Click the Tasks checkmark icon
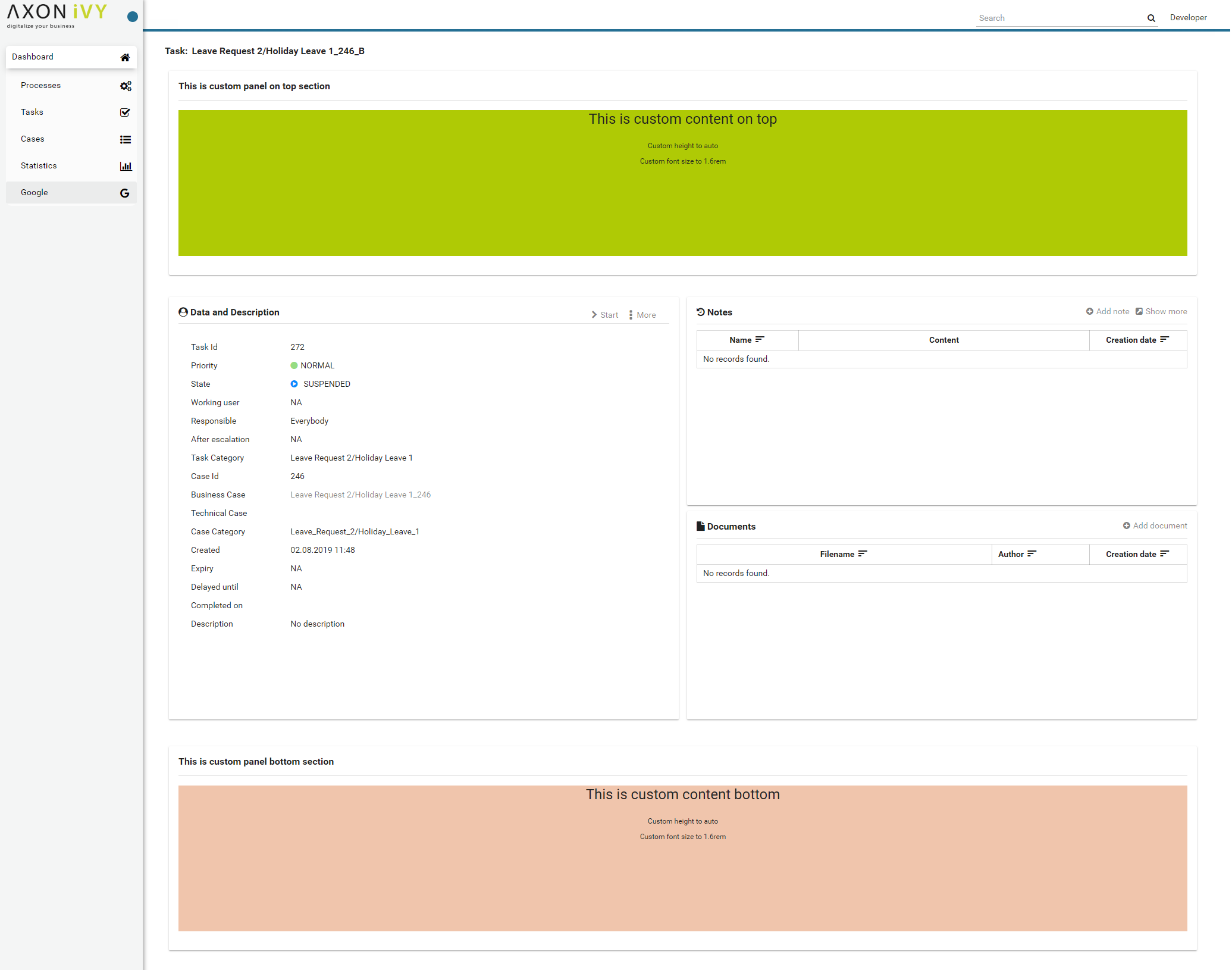The width and height of the screenshot is (1232, 970). pos(125,112)
